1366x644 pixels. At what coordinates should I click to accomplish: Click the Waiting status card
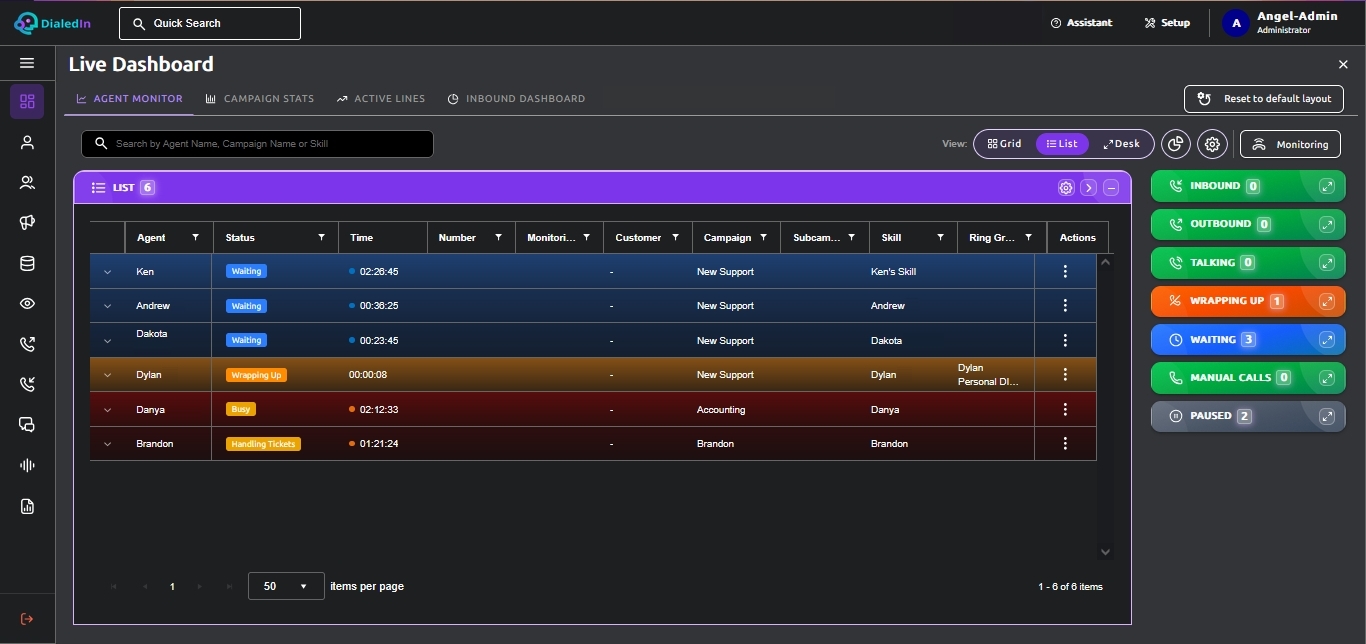pos(1248,340)
